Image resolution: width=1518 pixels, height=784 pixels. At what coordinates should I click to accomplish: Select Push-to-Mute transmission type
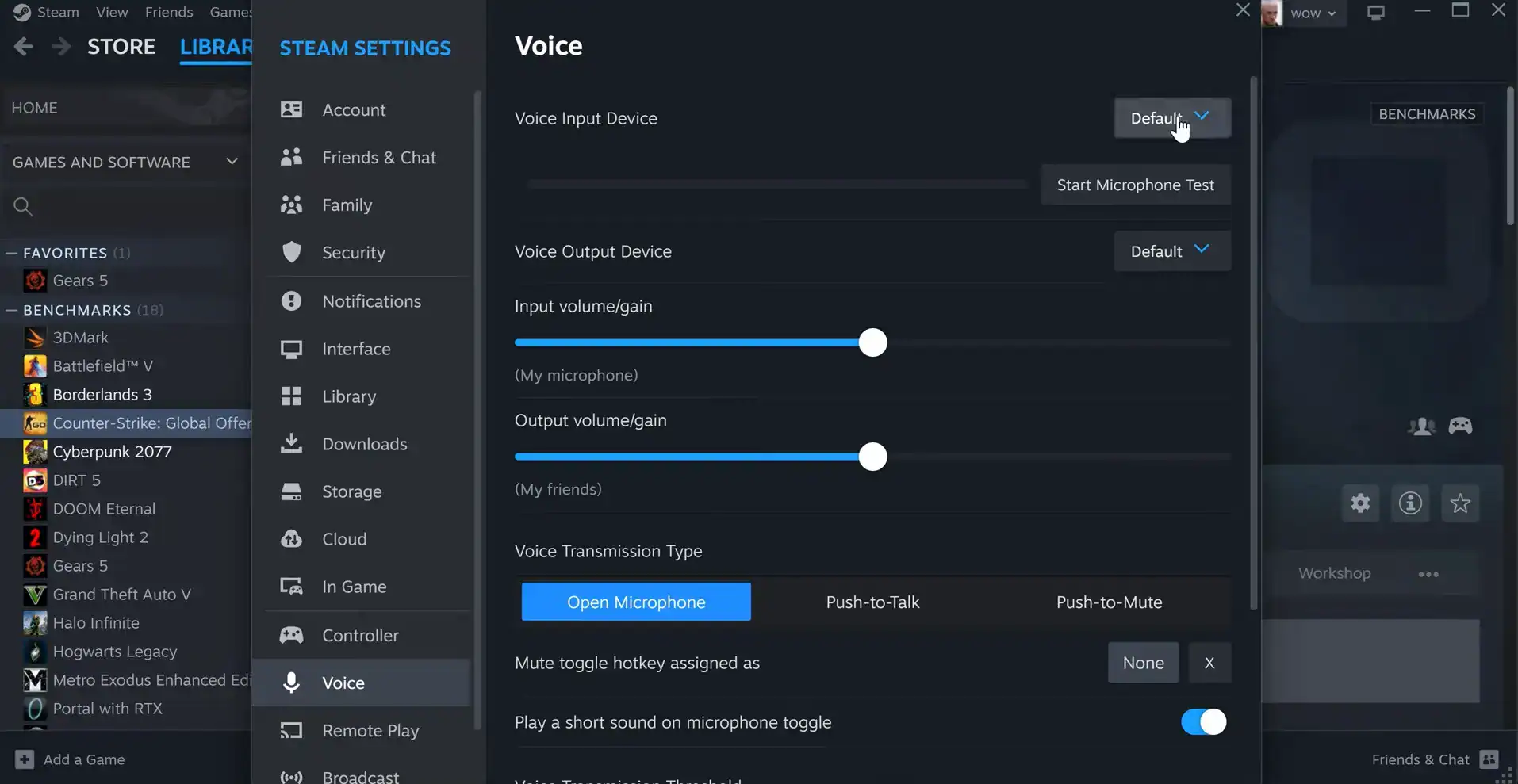(1109, 602)
